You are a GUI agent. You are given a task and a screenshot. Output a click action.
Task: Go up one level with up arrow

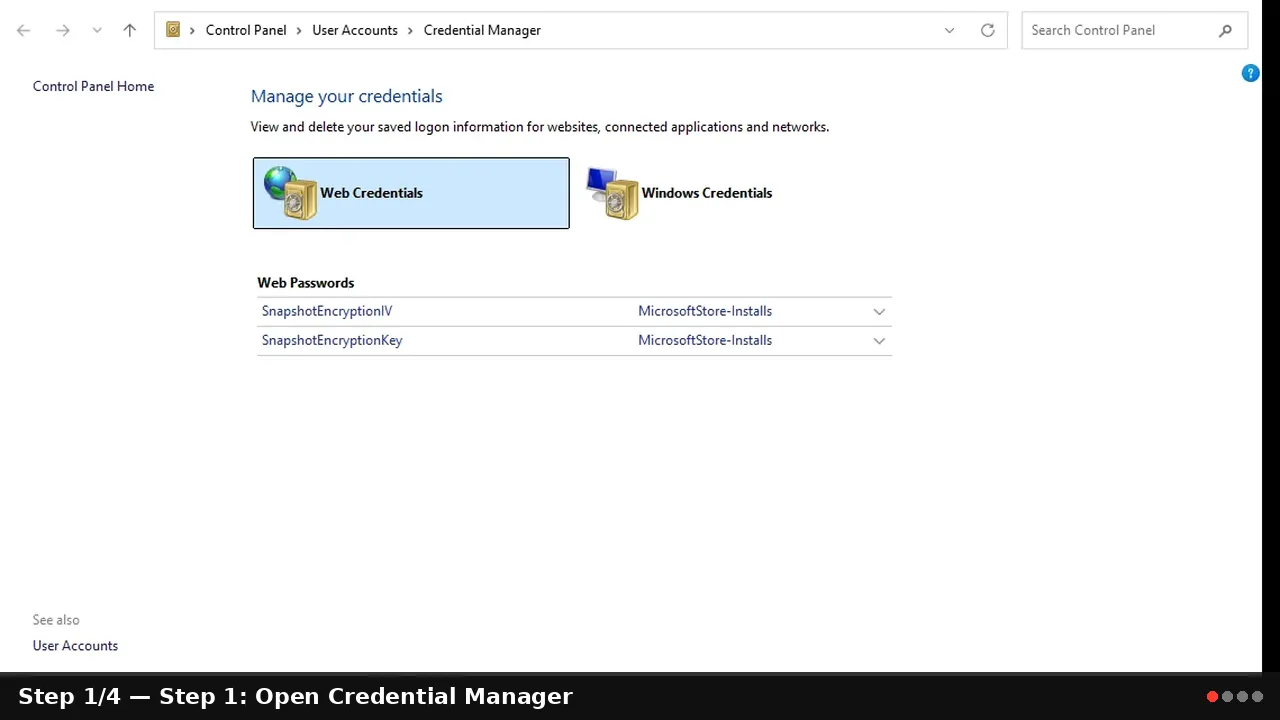(129, 30)
